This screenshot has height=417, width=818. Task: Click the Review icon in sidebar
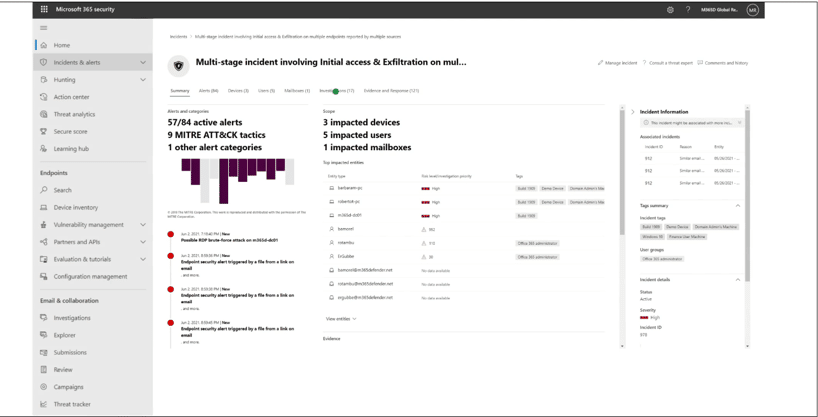(44, 370)
